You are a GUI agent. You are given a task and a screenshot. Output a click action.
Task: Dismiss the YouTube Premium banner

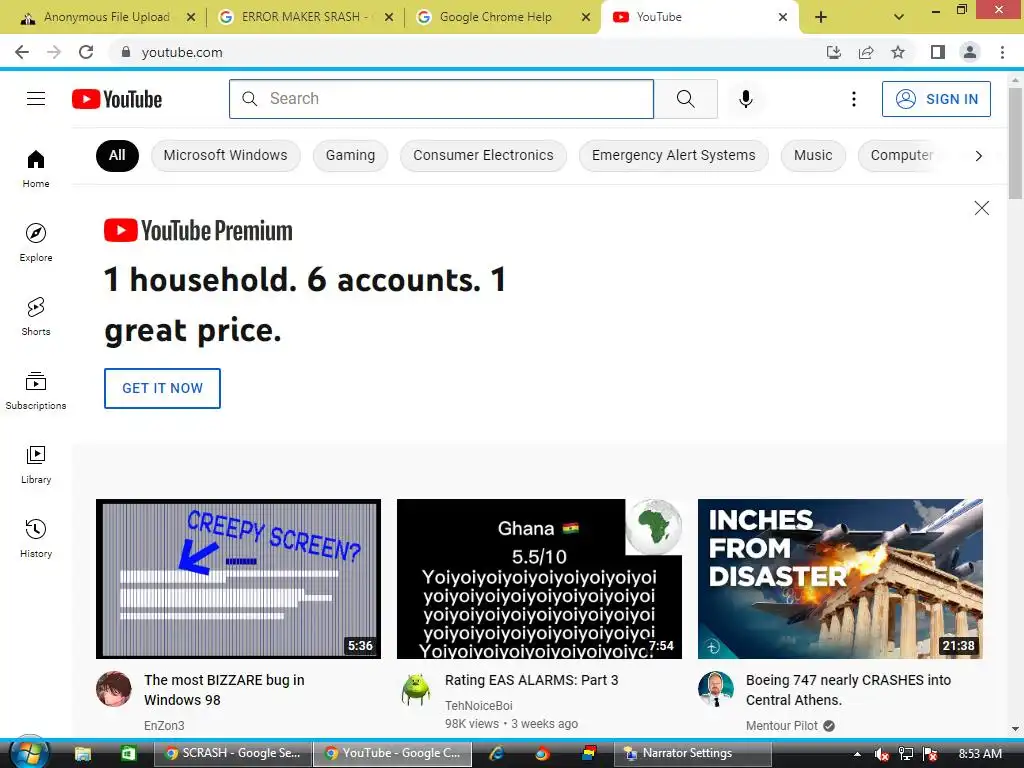tap(982, 208)
